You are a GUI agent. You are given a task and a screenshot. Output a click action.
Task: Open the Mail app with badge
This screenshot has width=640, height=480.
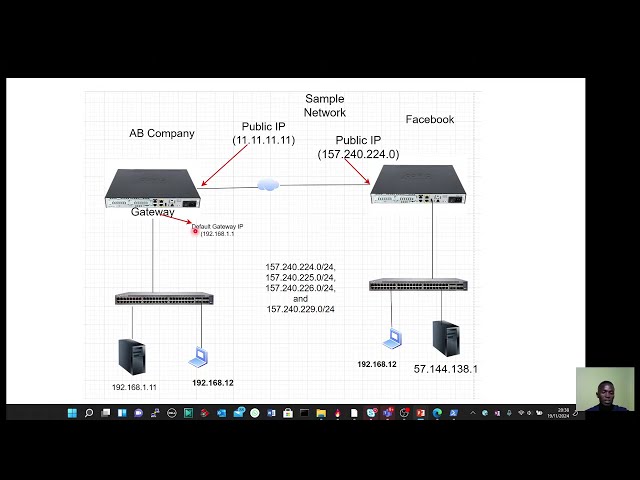[x=239, y=413]
